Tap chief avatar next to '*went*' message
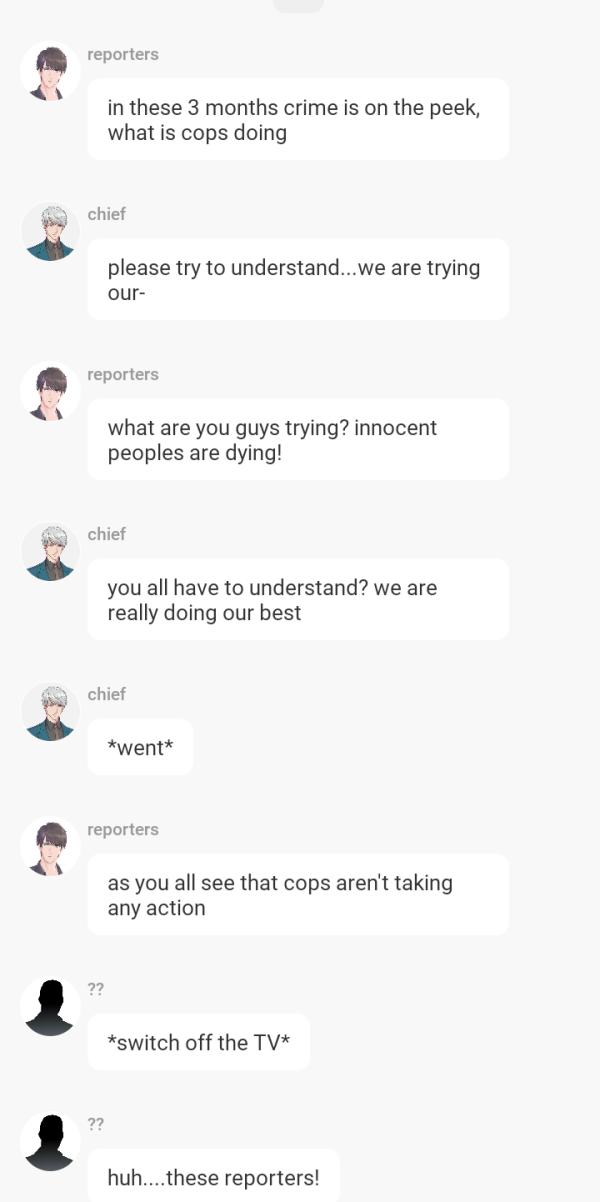The width and height of the screenshot is (600, 1202). click(x=50, y=711)
